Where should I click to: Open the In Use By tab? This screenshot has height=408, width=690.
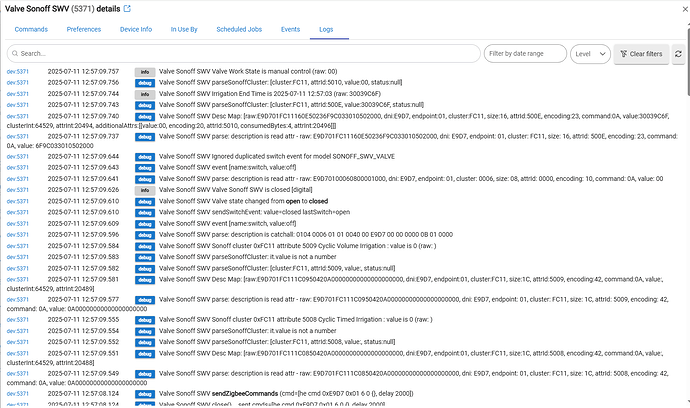point(184,29)
